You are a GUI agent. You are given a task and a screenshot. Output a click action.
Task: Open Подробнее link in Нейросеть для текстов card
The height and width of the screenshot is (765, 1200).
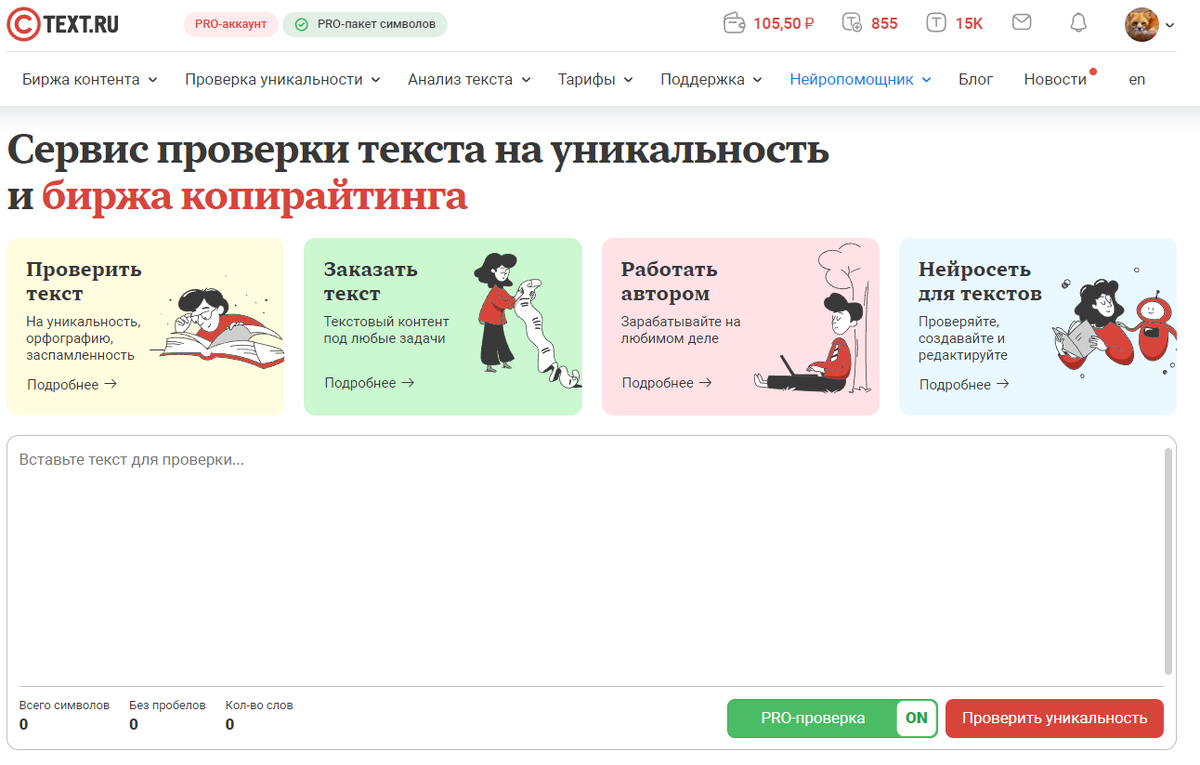point(964,384)
